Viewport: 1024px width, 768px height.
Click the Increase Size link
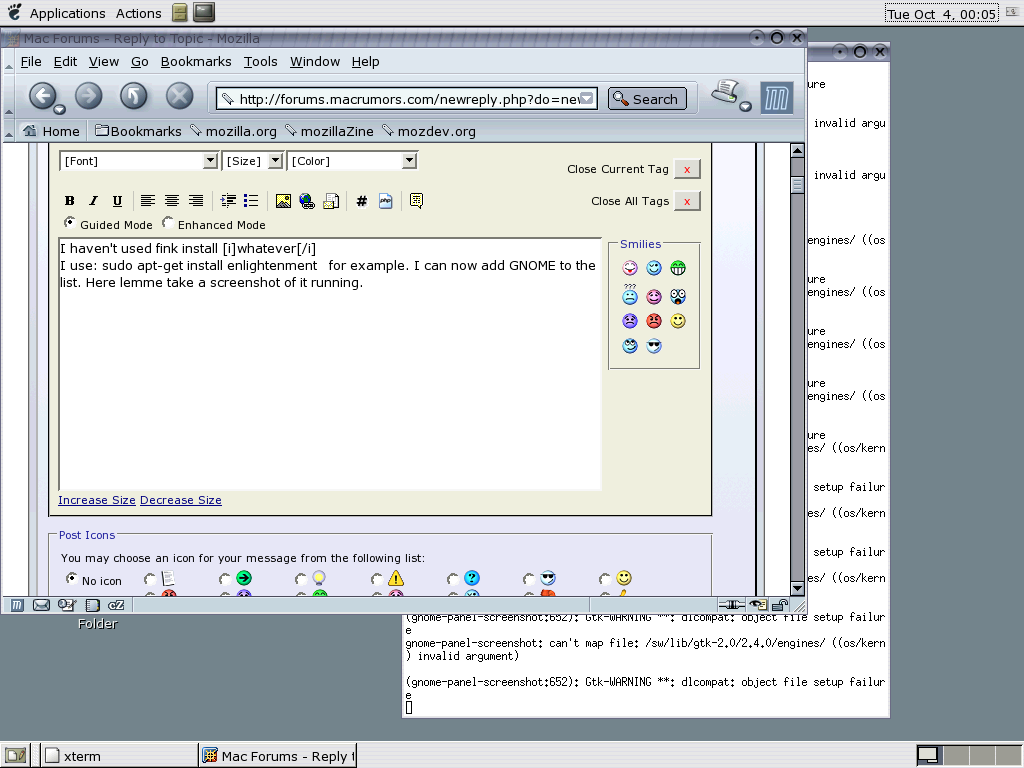(97, 500)
